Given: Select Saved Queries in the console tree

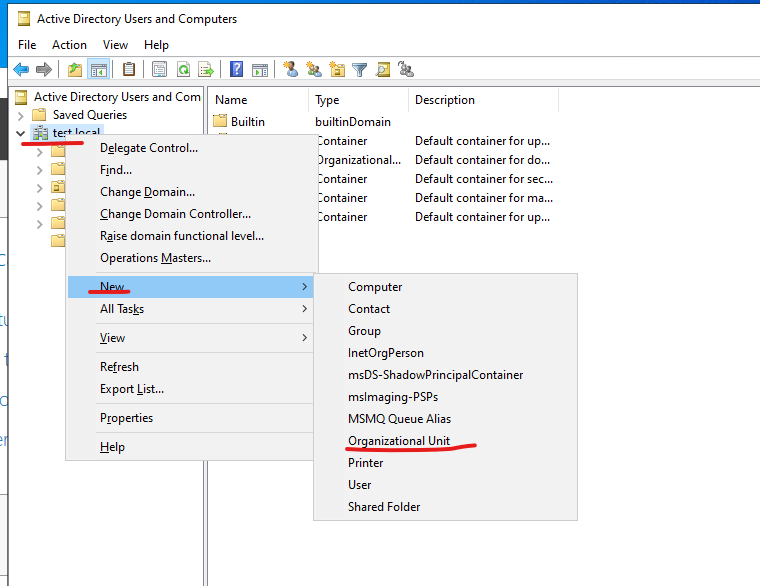Looking at the screenshot, I should 90,115.
